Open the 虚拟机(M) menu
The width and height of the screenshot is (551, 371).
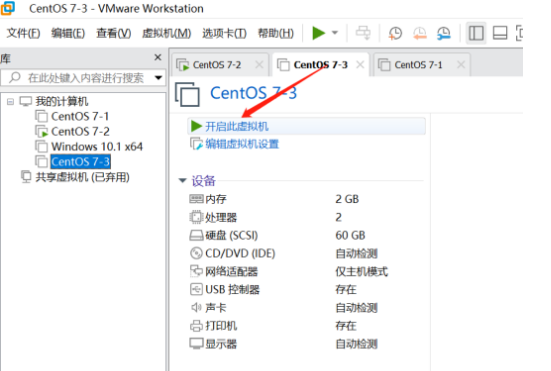tap(167, 33)
